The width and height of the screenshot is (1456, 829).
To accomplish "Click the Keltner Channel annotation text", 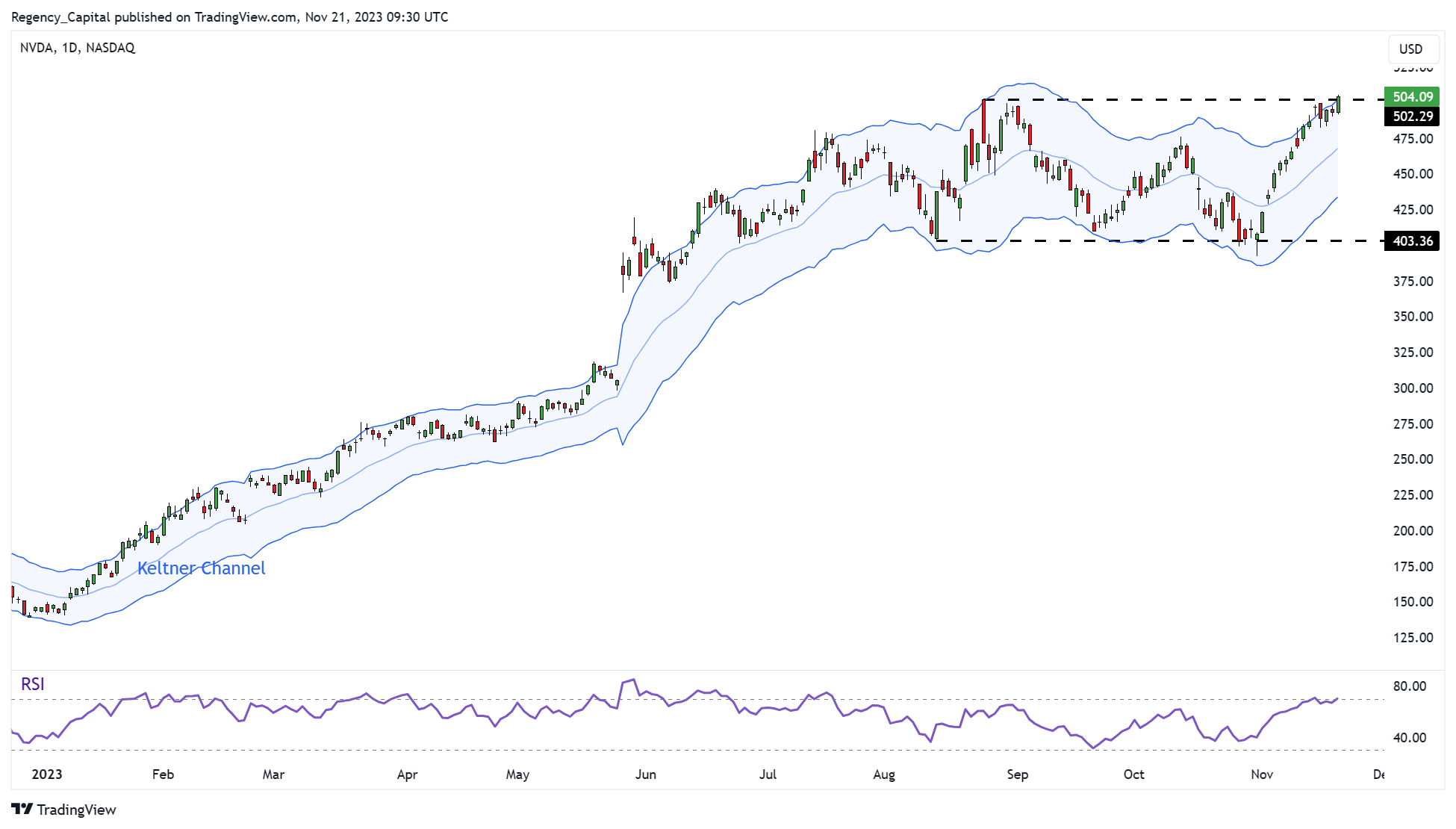I will pyautogui.click(x=202, y=568).
